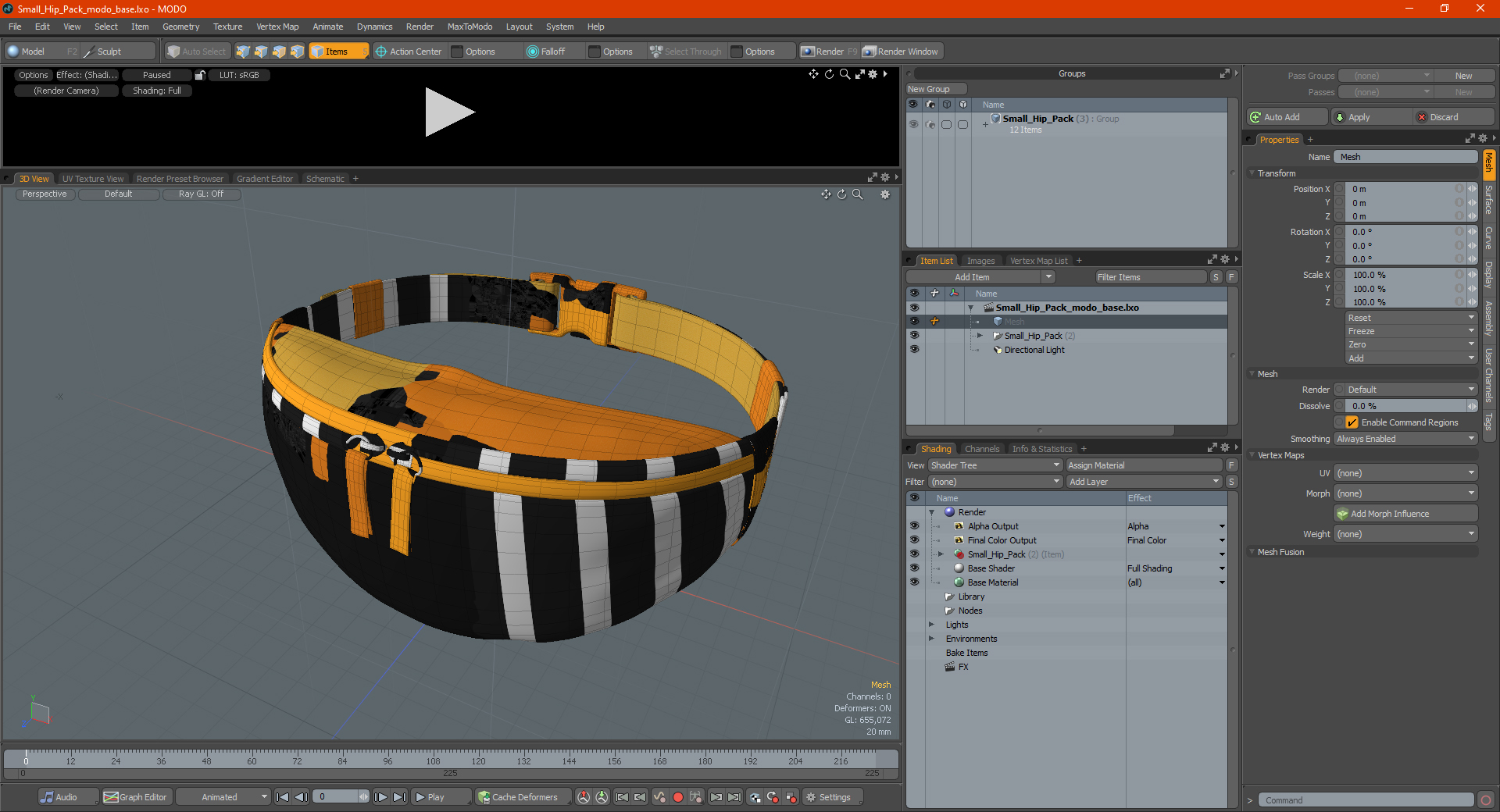The width and height of the screenshot is (1500, 812).
Task: Click the red record key icon
Action: pyautogui.click(x=678, y=797)
